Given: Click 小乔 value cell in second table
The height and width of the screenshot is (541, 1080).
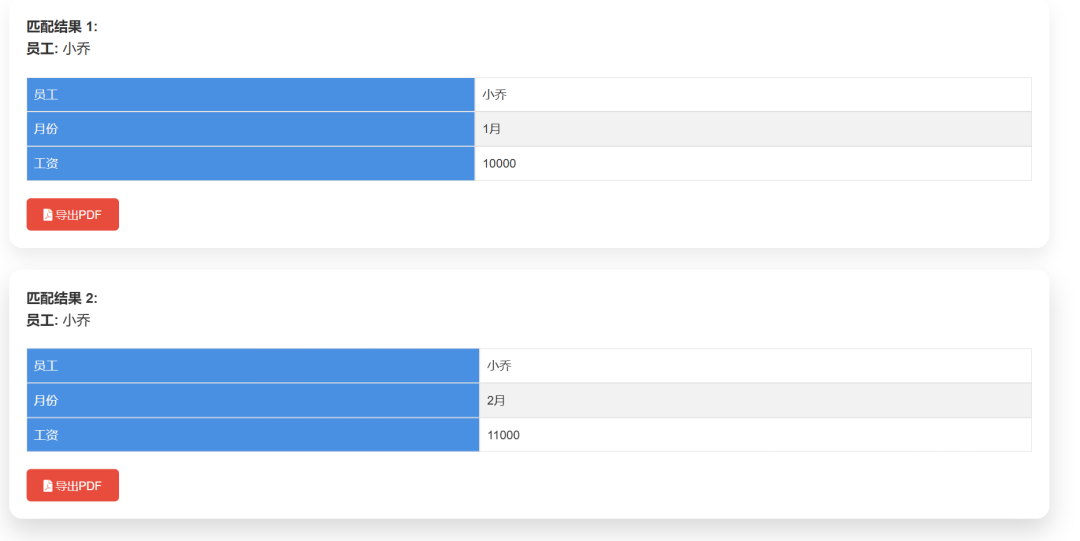Looking at the screenshot, I should point(755,366).
